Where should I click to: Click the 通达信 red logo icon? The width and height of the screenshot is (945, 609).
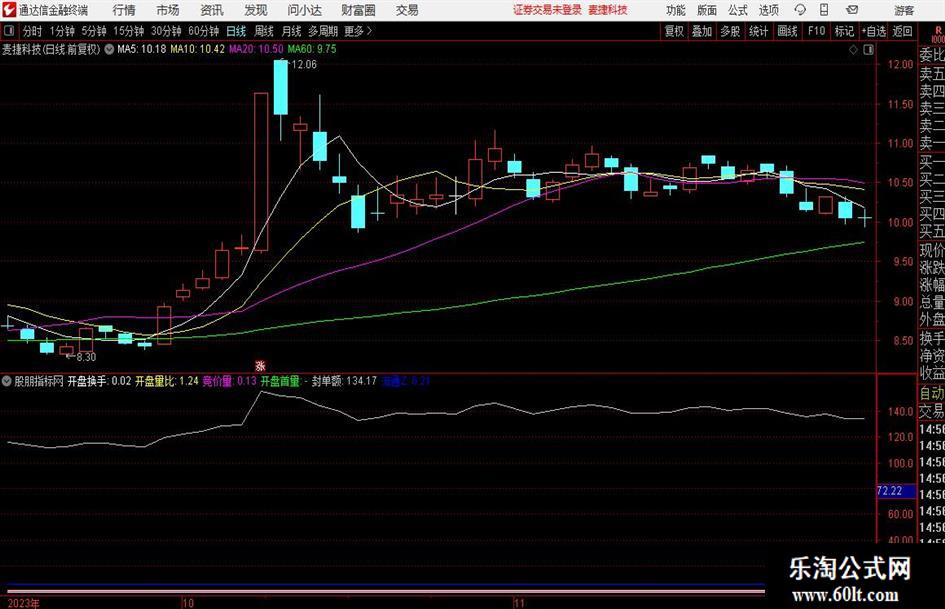pos(9,10)
